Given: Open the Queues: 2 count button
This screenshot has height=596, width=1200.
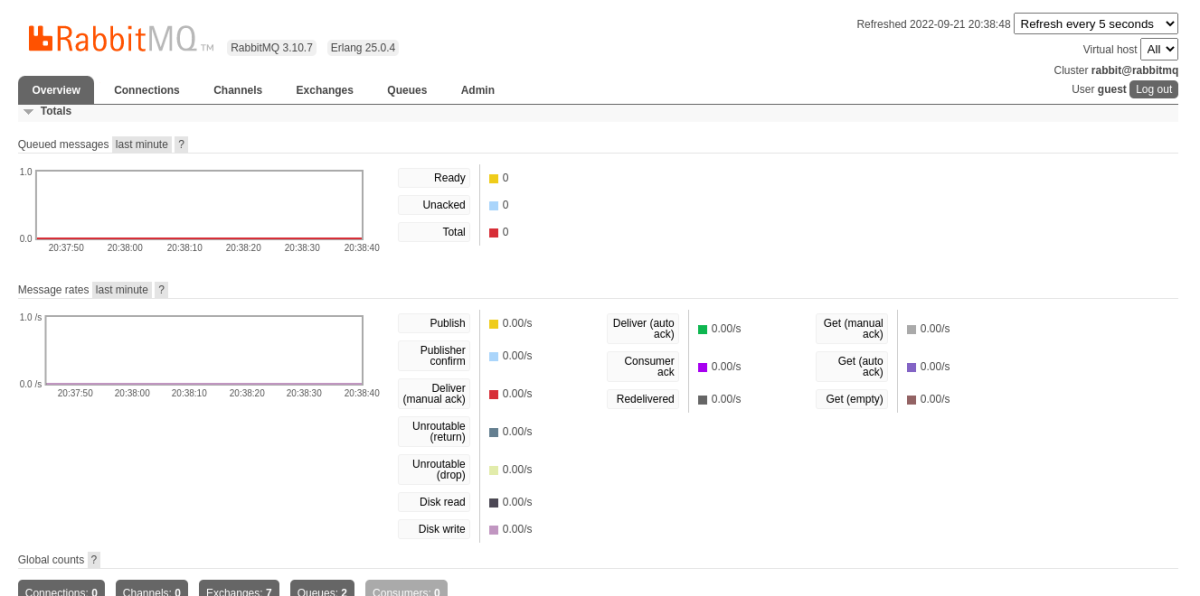Looking at the screenshot, I should pos(322,588).
